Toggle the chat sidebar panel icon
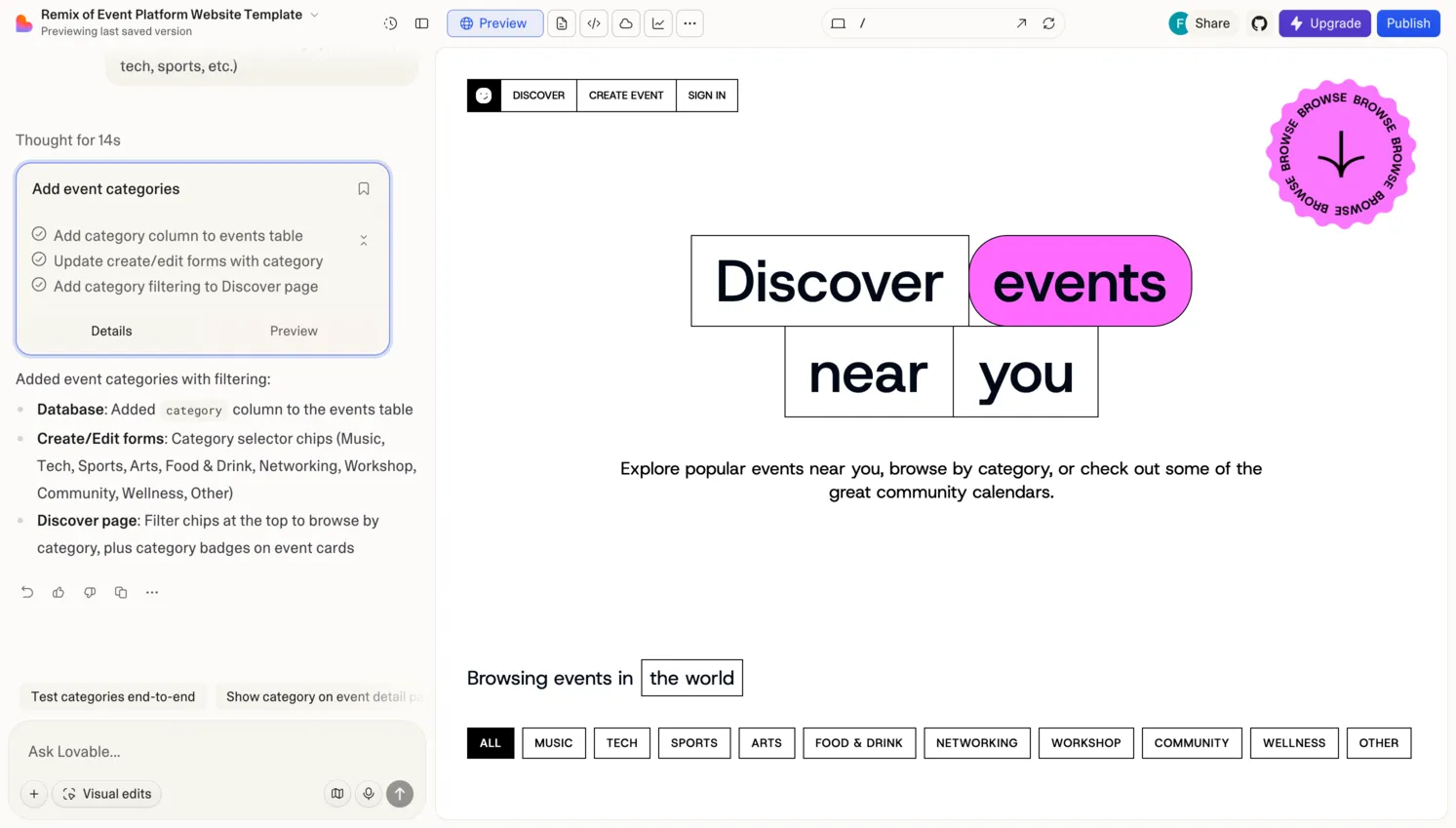This screenshot has width=1456, height=828. 421,23
